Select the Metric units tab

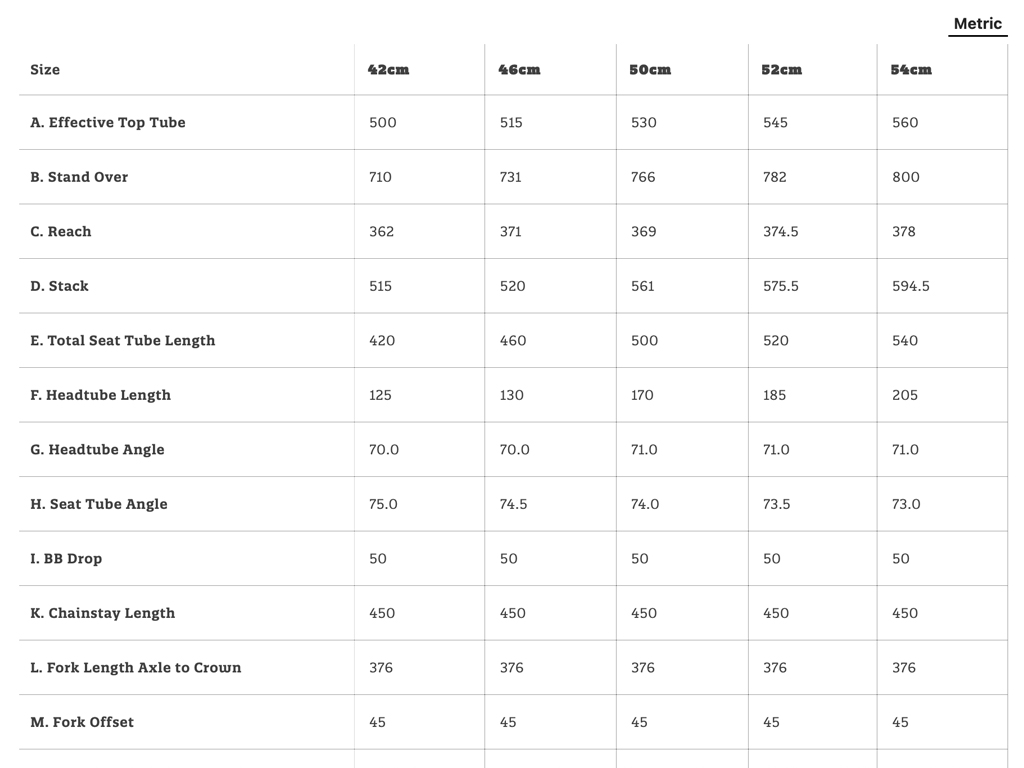[977, 24]
